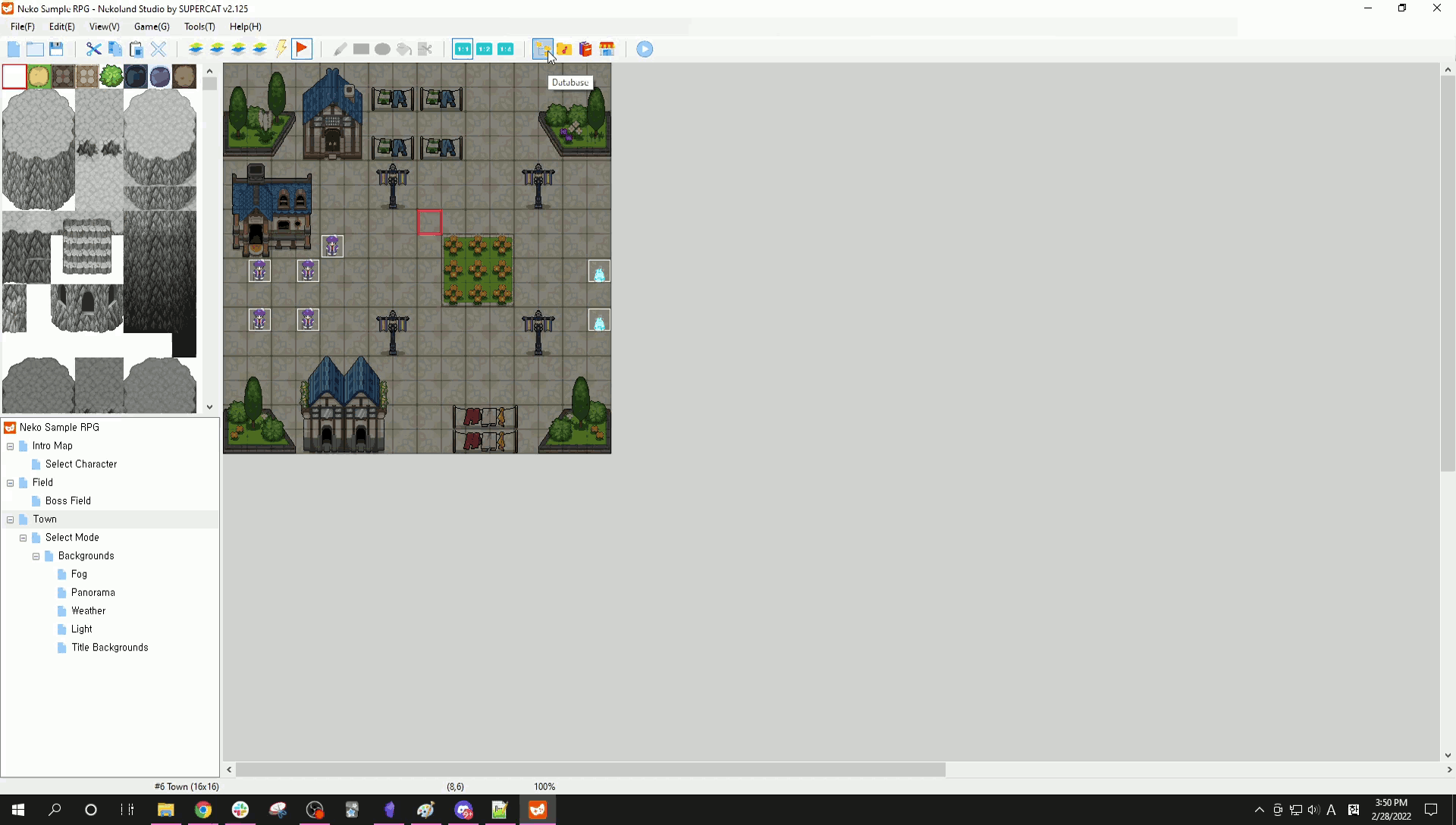This screenshot has height=825, width=1456.
Task: Toggle the red flag start position tool
Action: pos(302,49)
